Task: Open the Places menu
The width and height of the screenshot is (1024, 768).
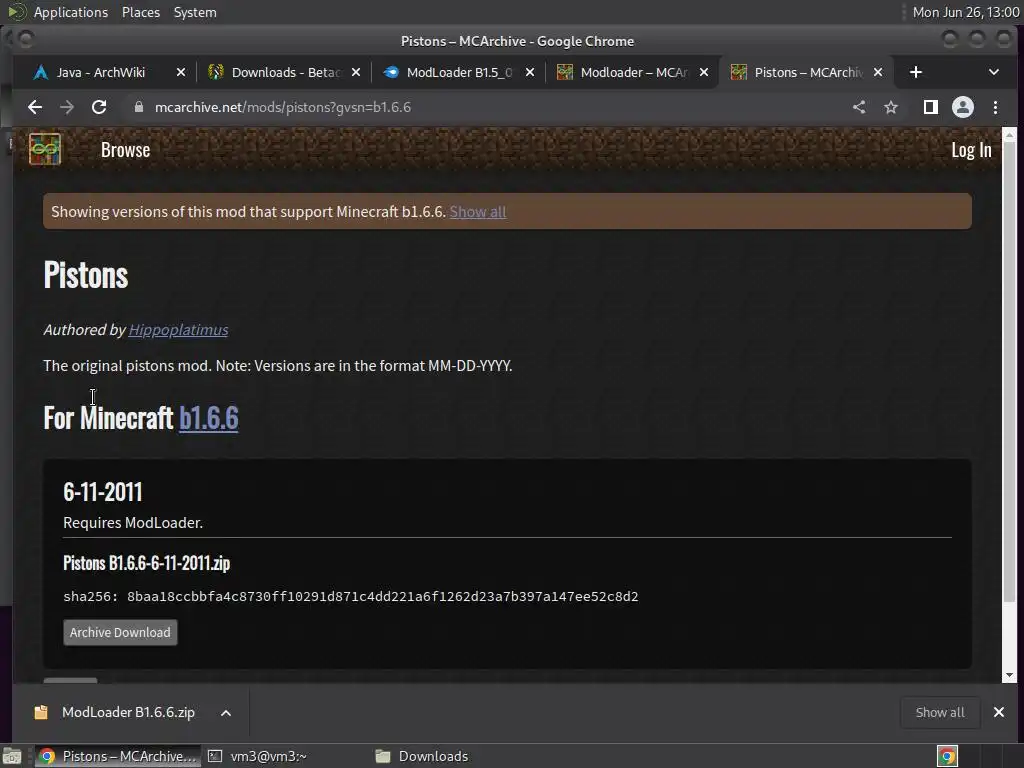Action: [140, 12]
